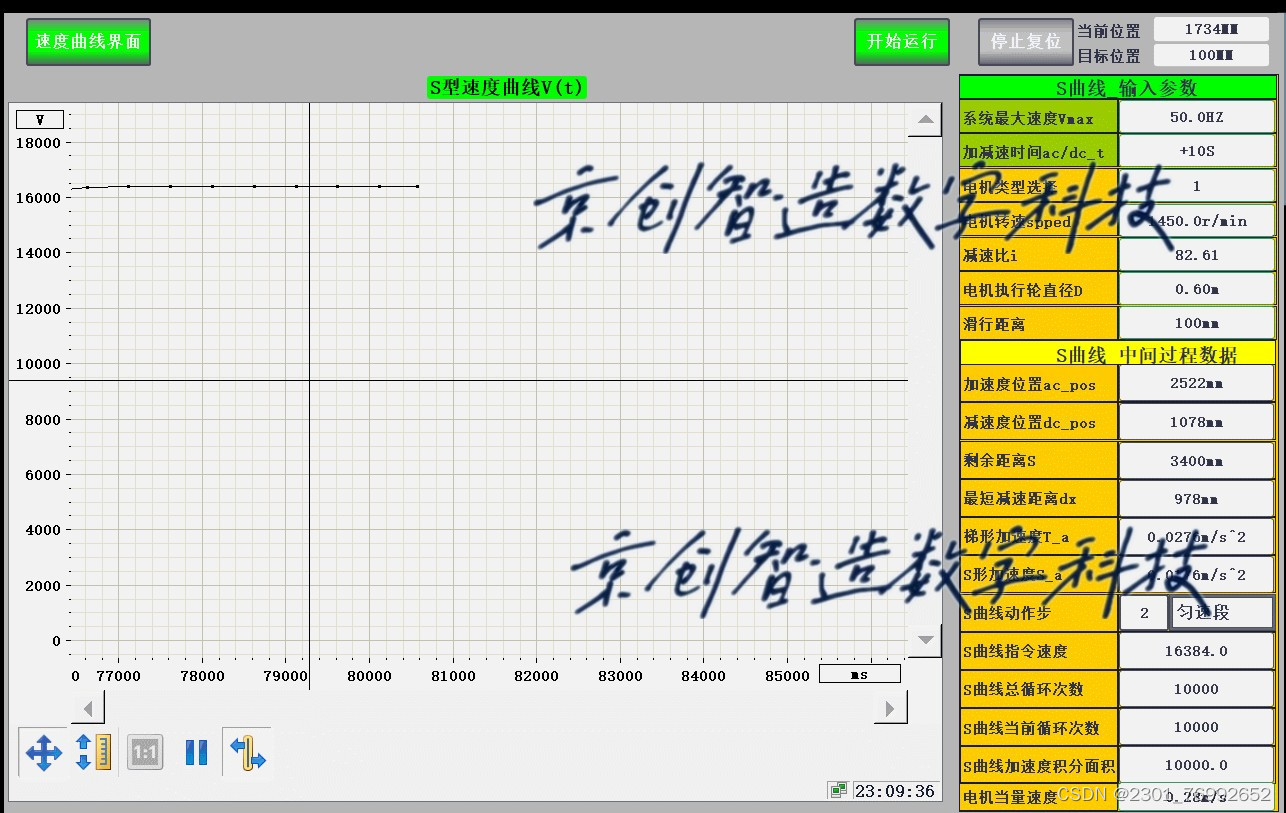Select the vertical zoom ruler icon

[92, 752]
